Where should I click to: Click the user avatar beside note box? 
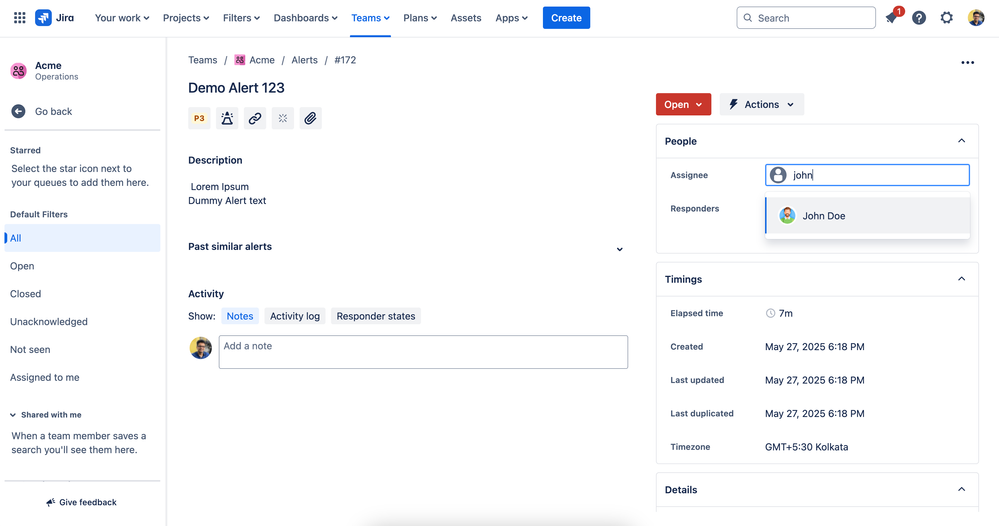click(x=201, y=348)
